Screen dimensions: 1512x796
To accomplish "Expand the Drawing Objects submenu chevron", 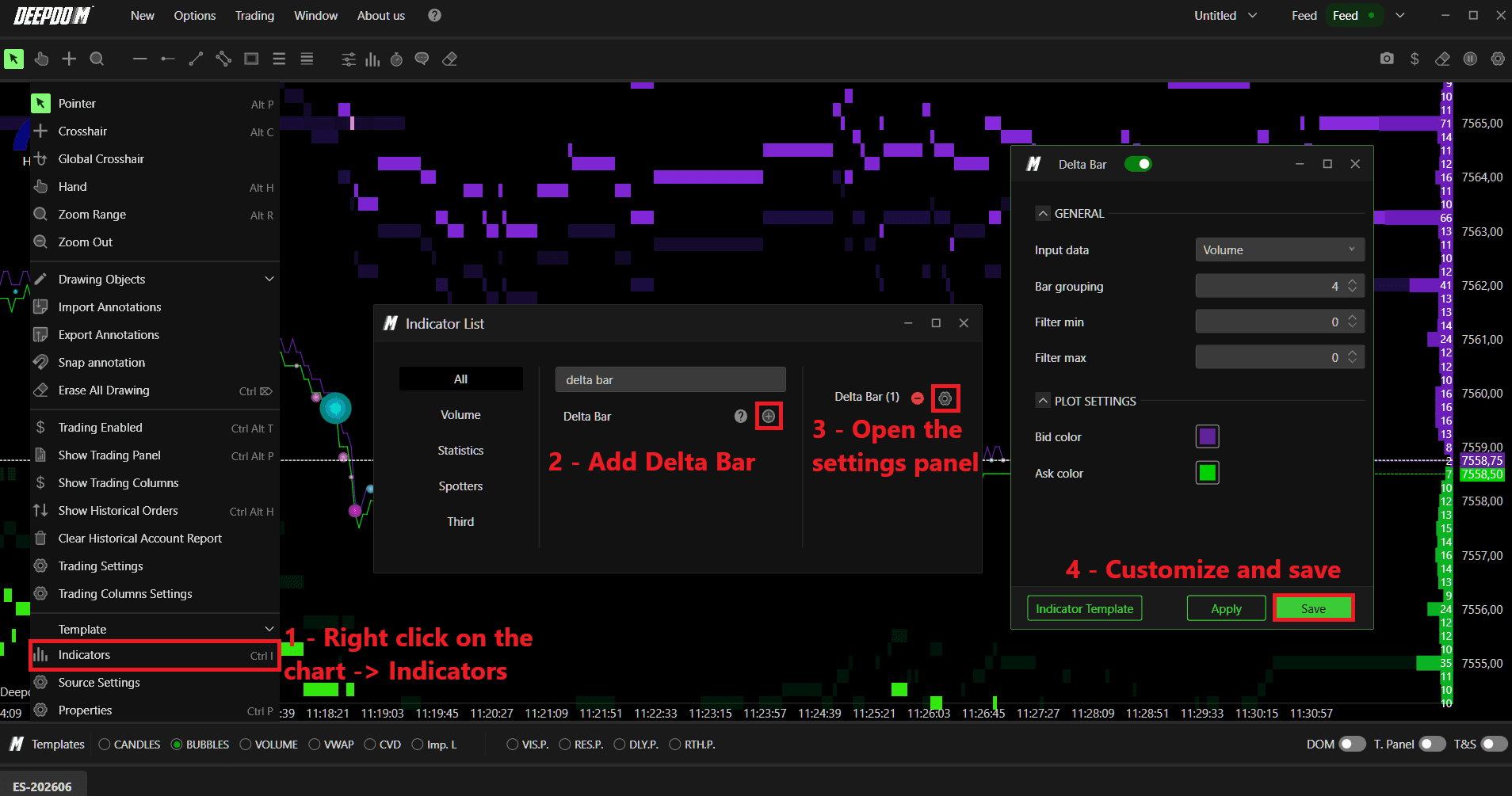I will tap(269, 279).
